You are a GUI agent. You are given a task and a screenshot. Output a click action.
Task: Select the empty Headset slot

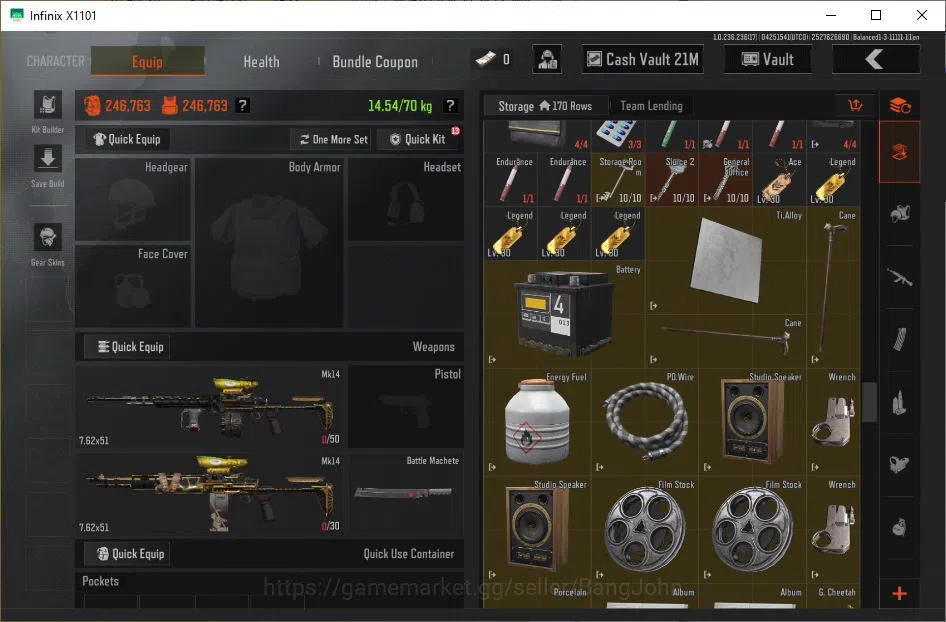tap(406, 200)
